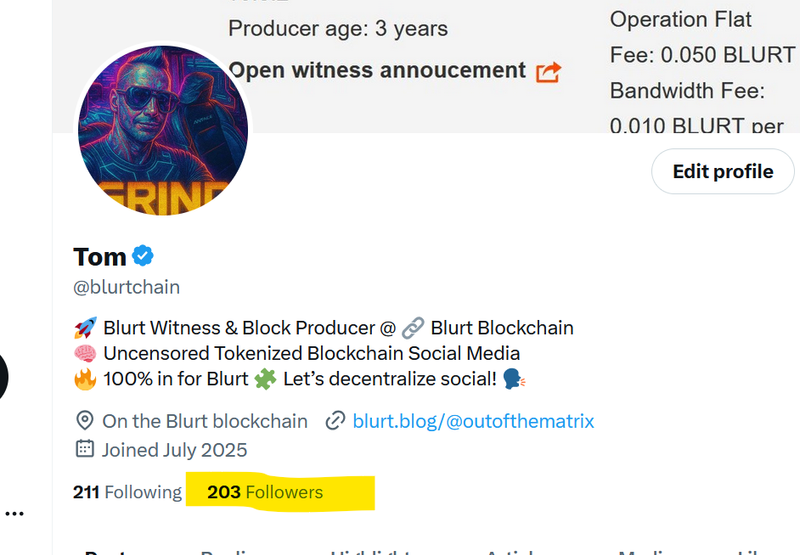Viewport: 800px width, 555px height.
Task: Click the @blurtchain handle
Action: pos(127,287)
